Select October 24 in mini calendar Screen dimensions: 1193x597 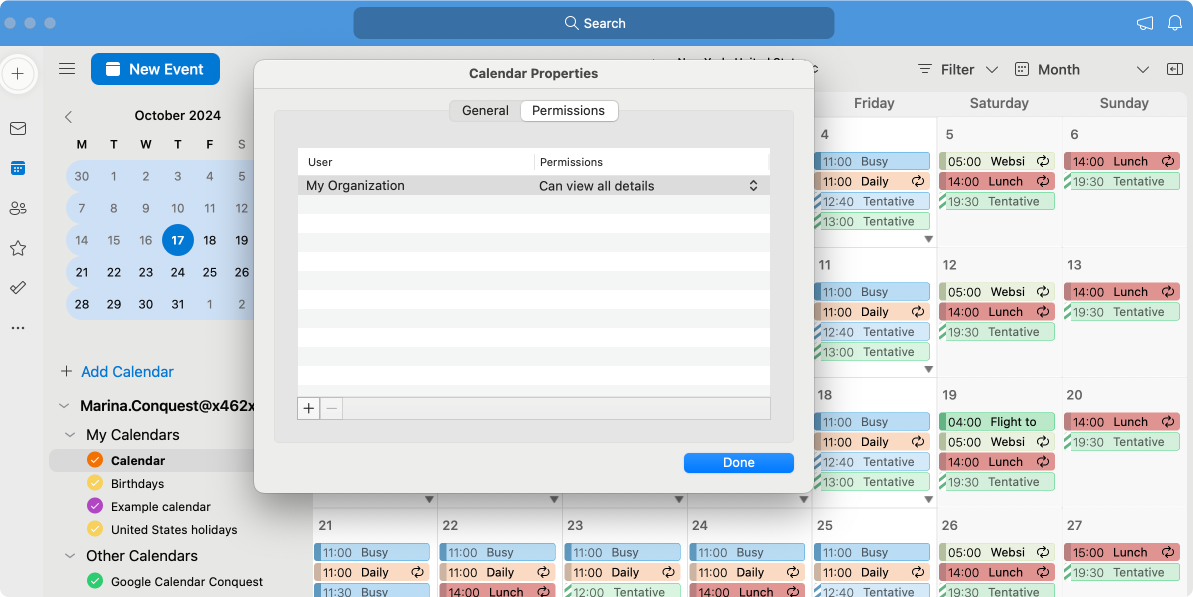177,272
